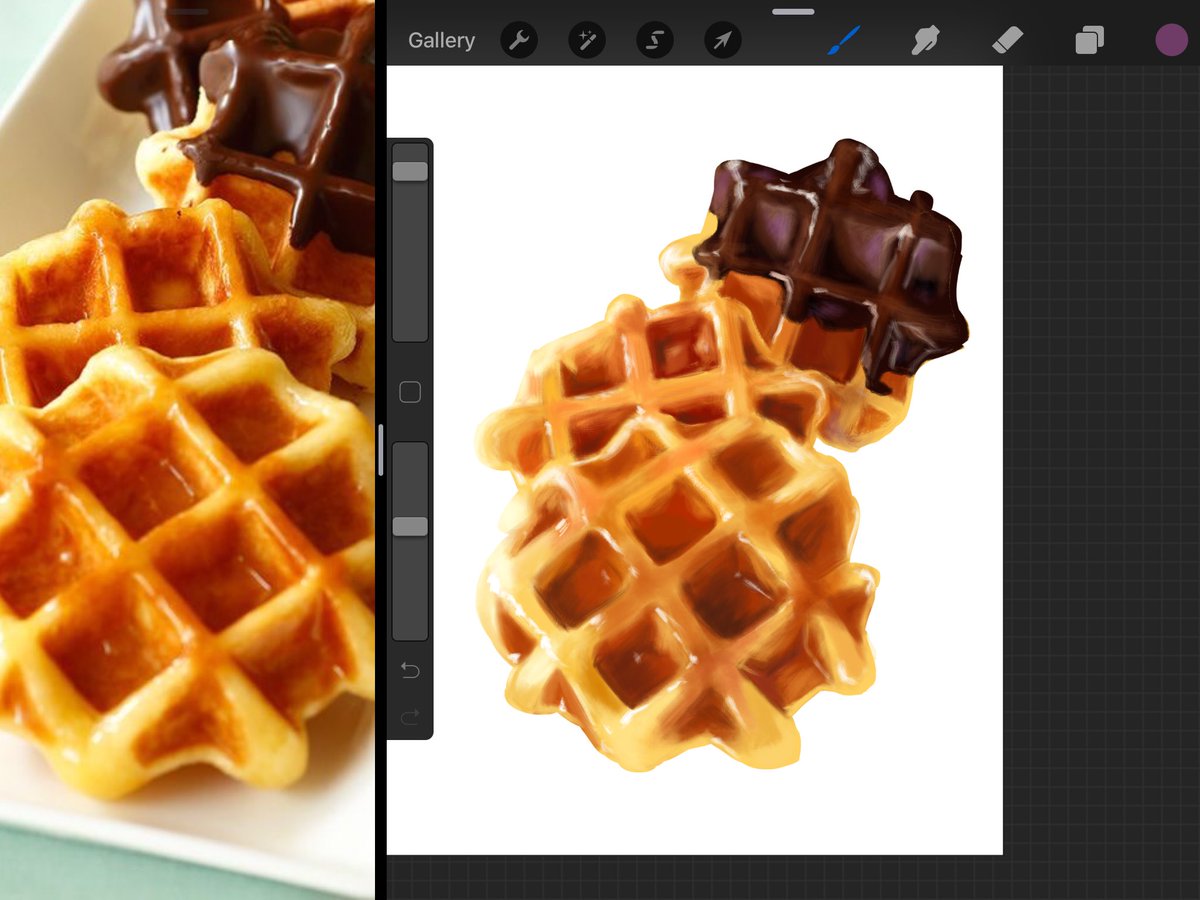Click the brush size slider handle
Screen dimensions: 1200x900
pyautogui.click(x=410, y=171)
